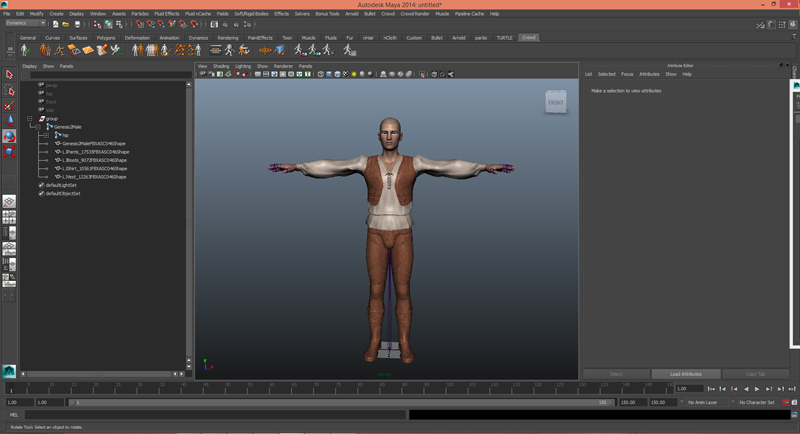Select L3Pants shape in the Outliner
This screenshot has width=800, height=434.
click(x=94, y=152)
